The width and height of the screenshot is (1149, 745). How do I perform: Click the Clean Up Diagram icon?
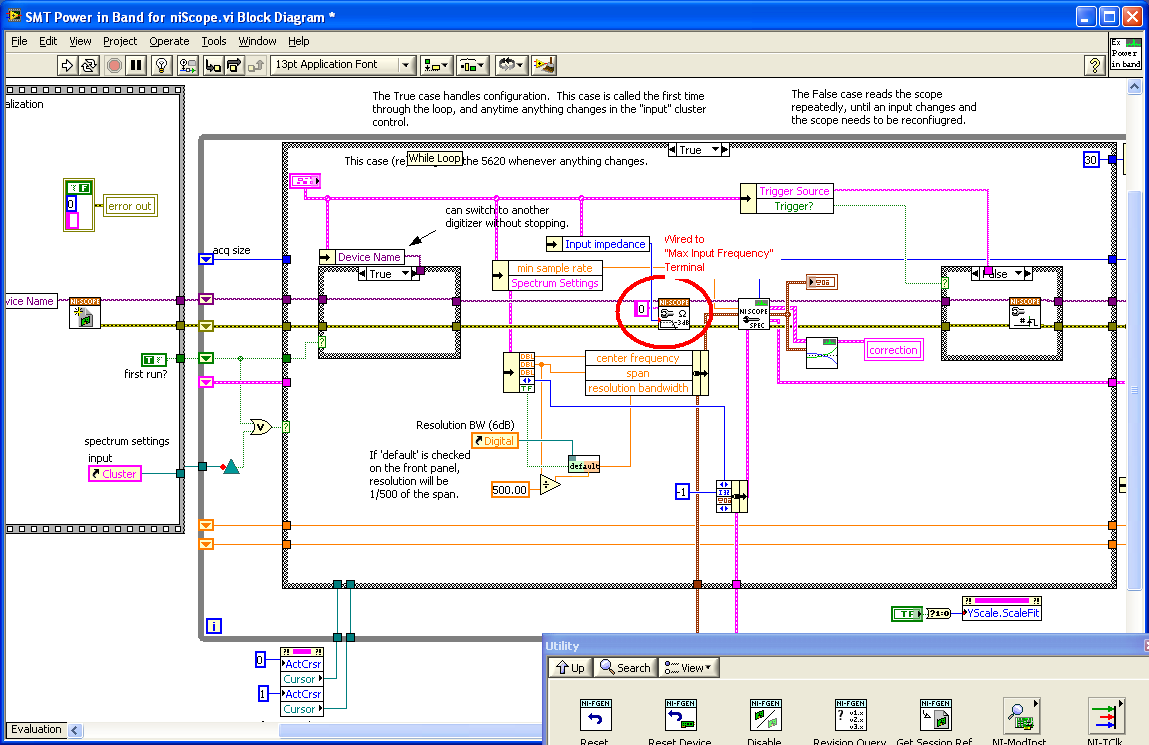tap(544, 65)
